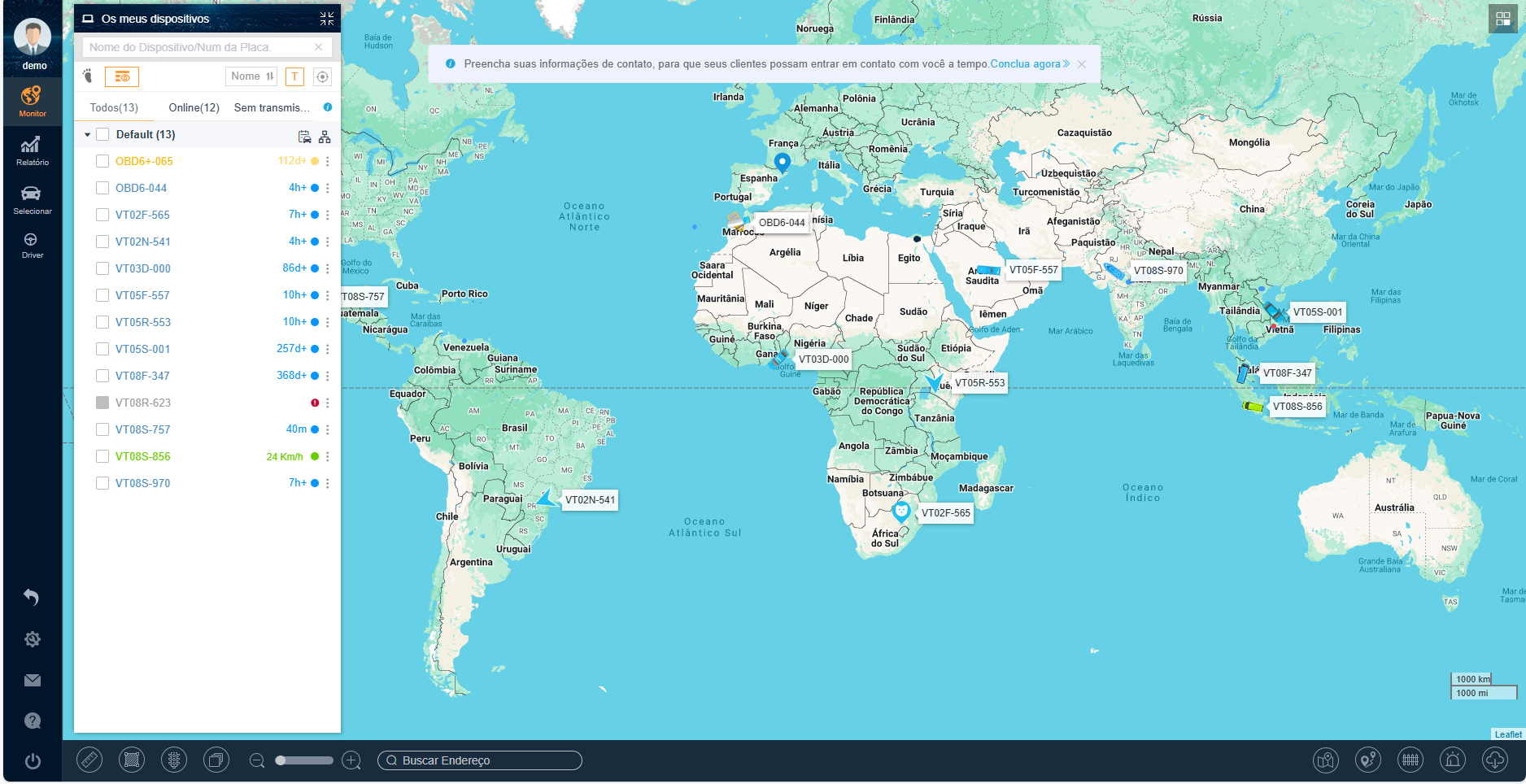Open the Monitor section in sidebar
This screenshot has height=784, width=1526.
(x=33, y=102)
